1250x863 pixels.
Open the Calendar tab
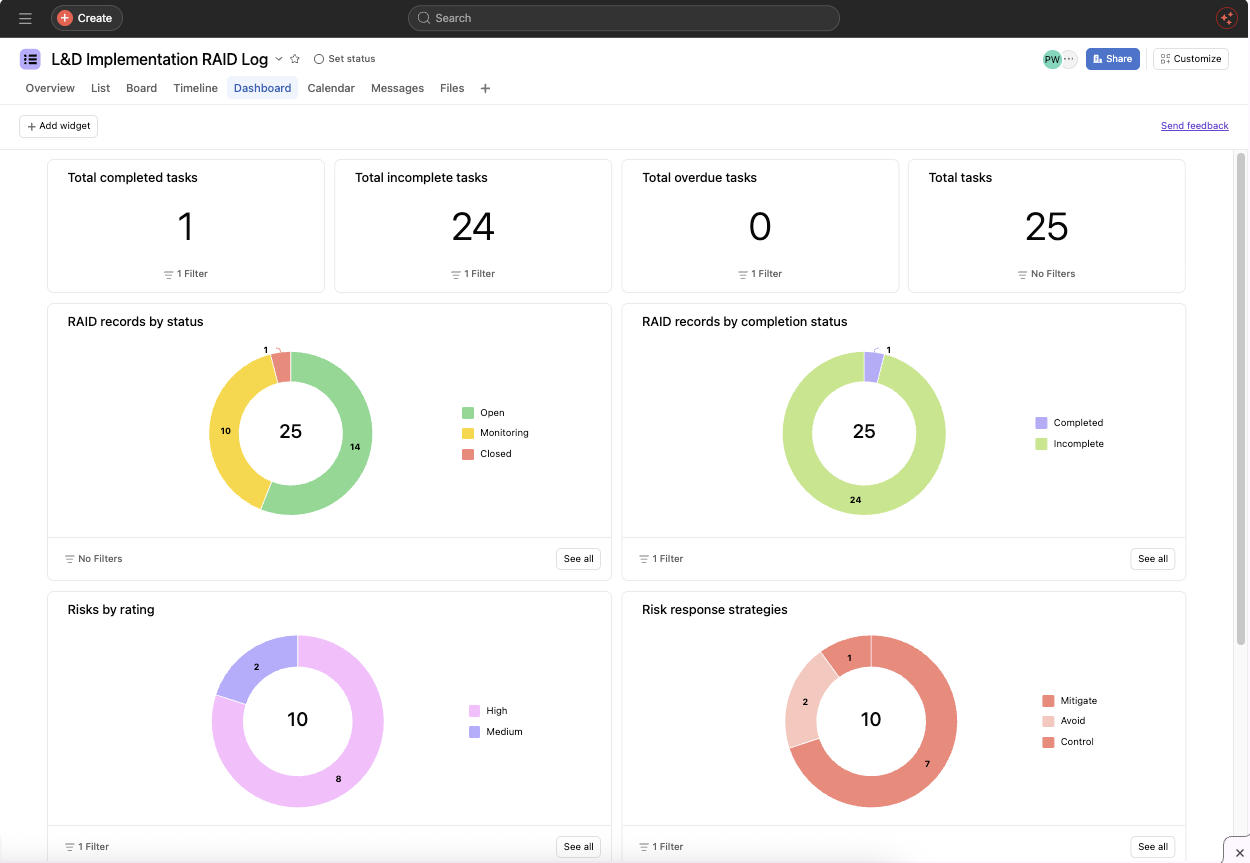pyautogui.click(x=331, y=88)
